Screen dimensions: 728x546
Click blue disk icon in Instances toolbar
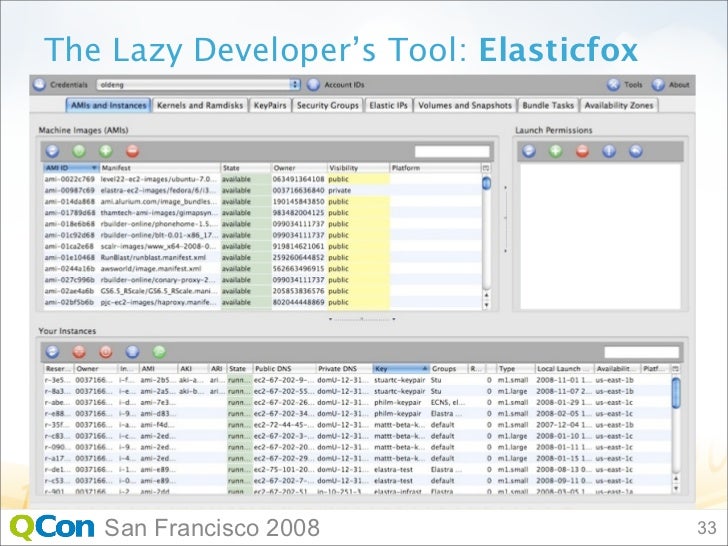pyautogui.click(x=133, y=352)
